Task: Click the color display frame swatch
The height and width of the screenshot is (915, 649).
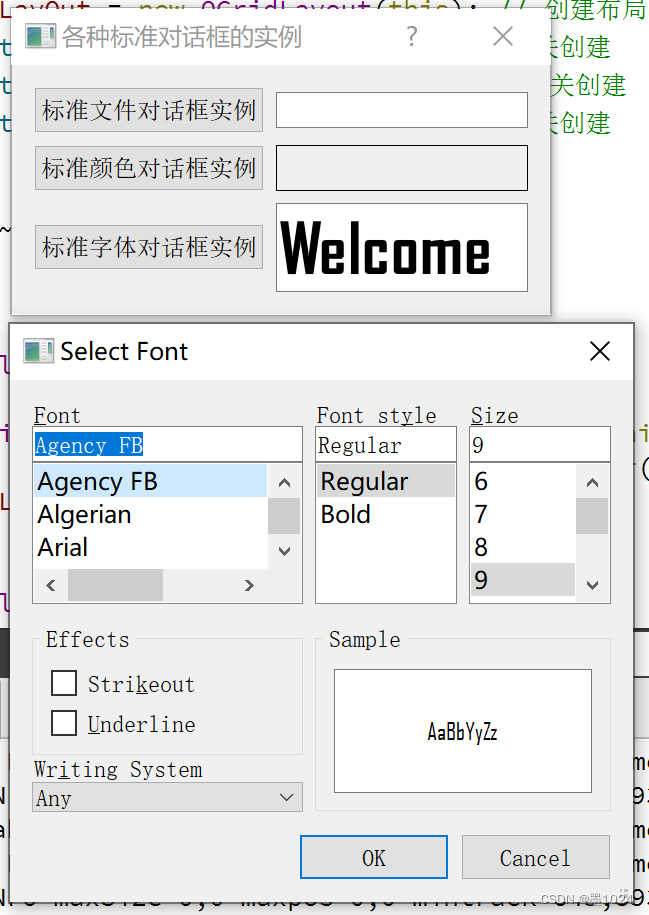Action: (402, 168)
